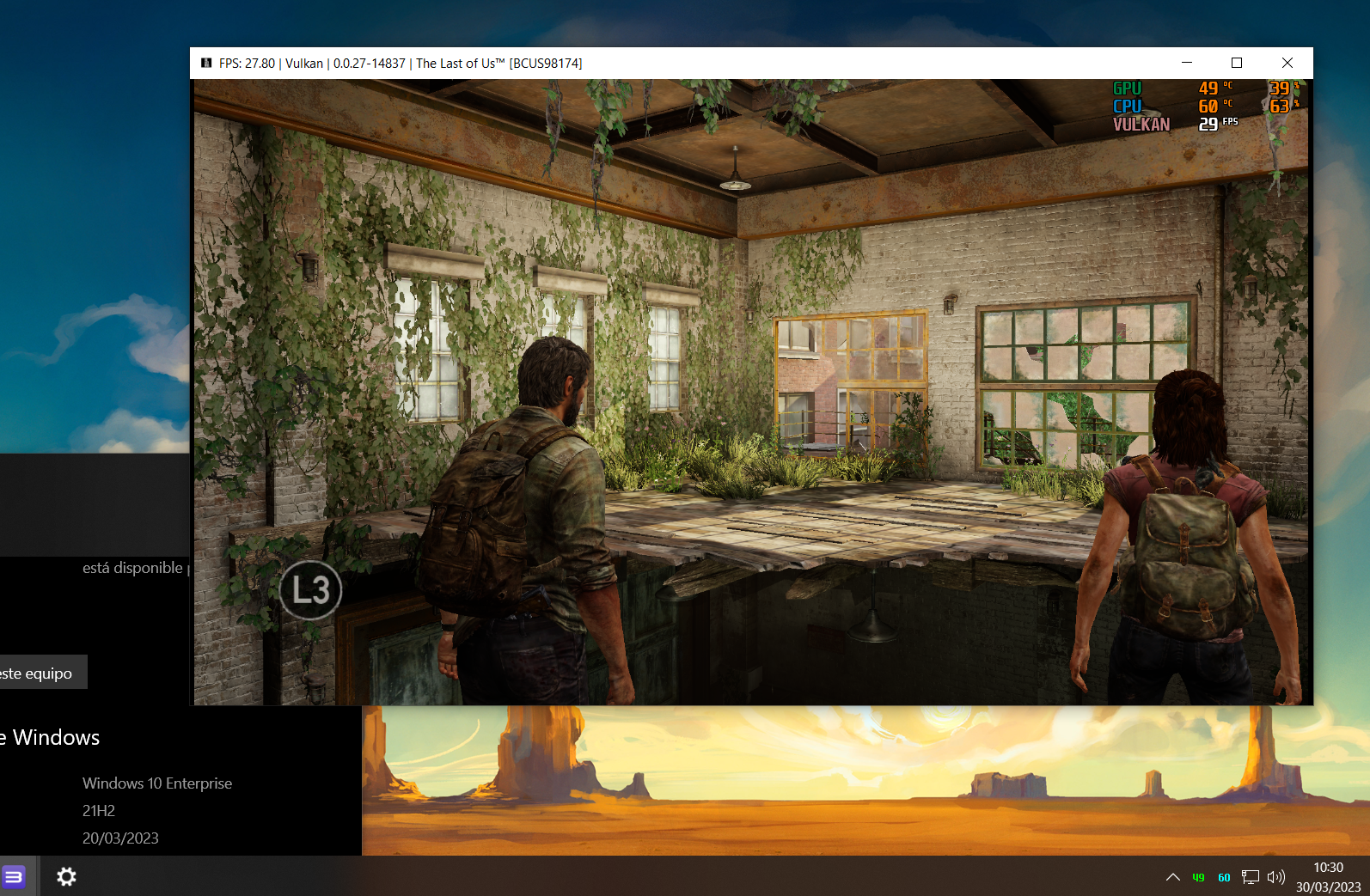Select 'Windows 10 Enterprise' text in Settings
The height and width of the screenshot is (896, 1370).
[x=157, y=783]
